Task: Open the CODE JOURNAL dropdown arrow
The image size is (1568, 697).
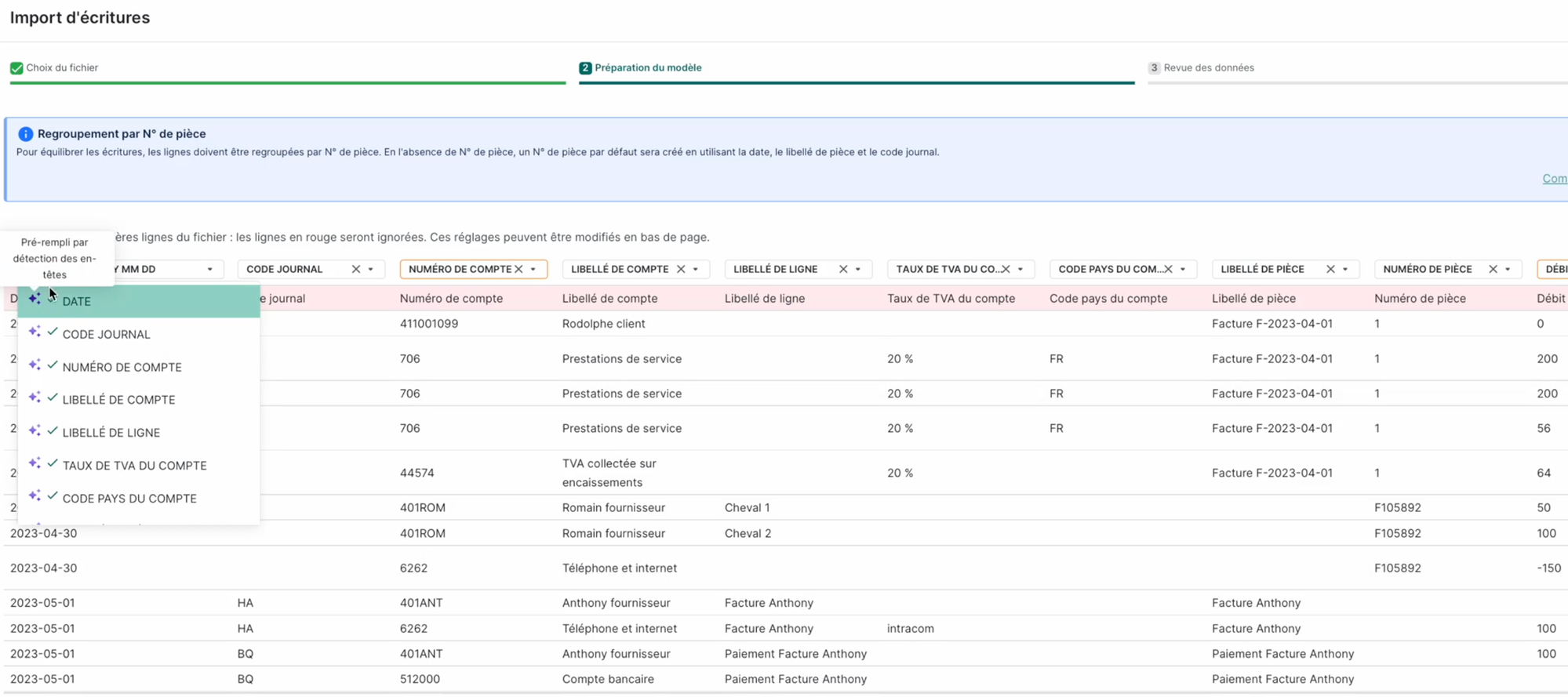Action: click(371, 269)
